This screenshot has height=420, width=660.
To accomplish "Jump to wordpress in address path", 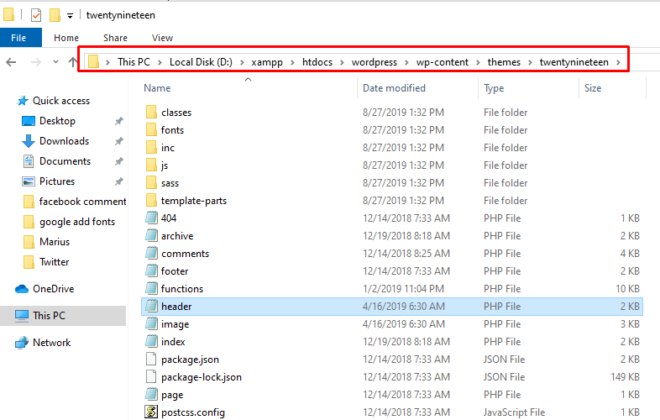I will coord(374,62).
